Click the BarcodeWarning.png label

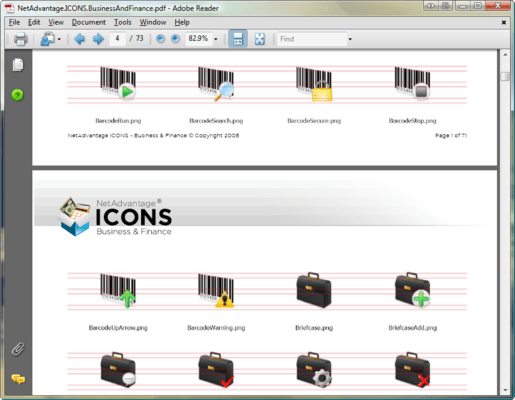[216, 328]
